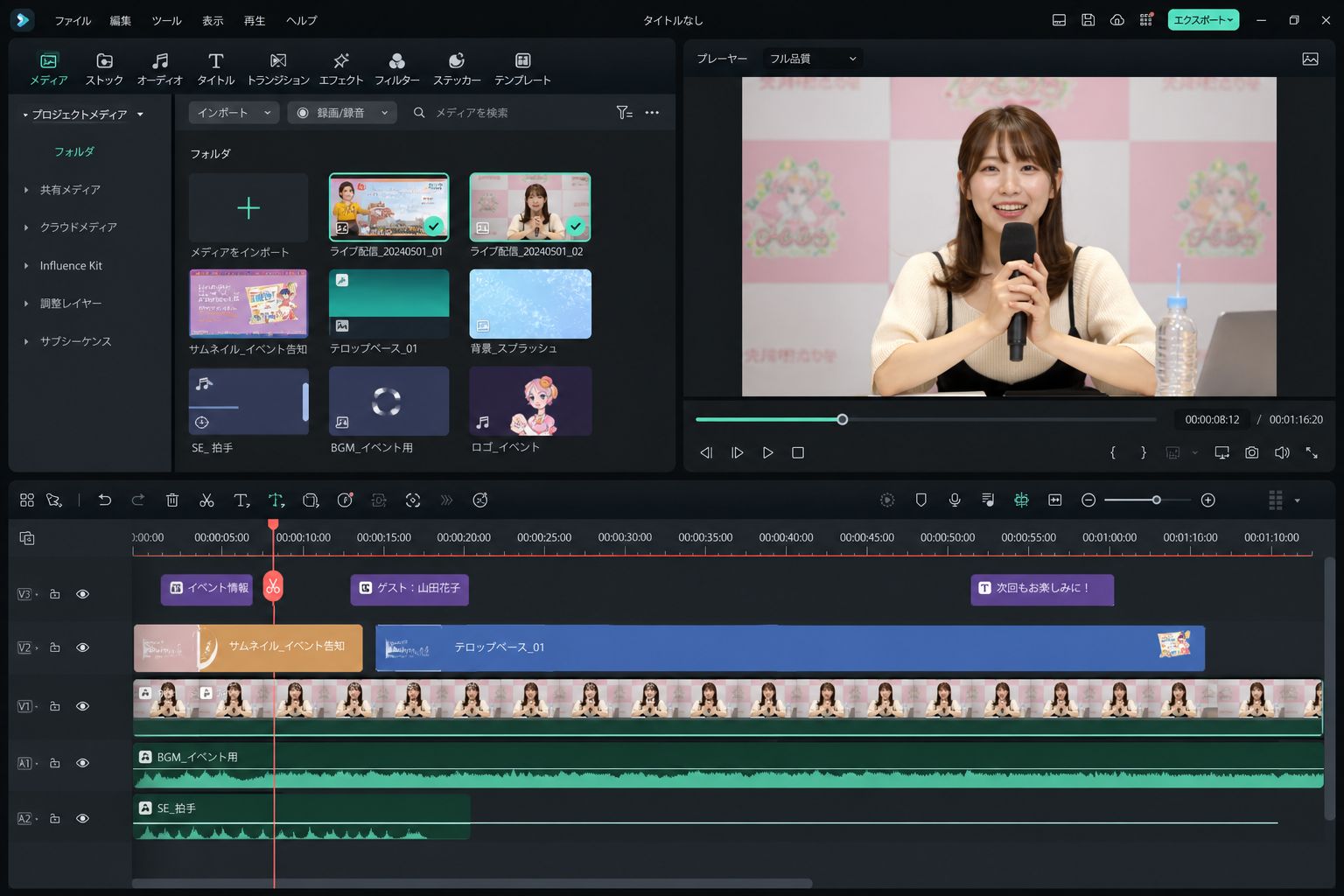The image size is (1344, 896).
Task: Set mark-out point with right brace
Action: pyautogui.click(x=1143, y=452)
